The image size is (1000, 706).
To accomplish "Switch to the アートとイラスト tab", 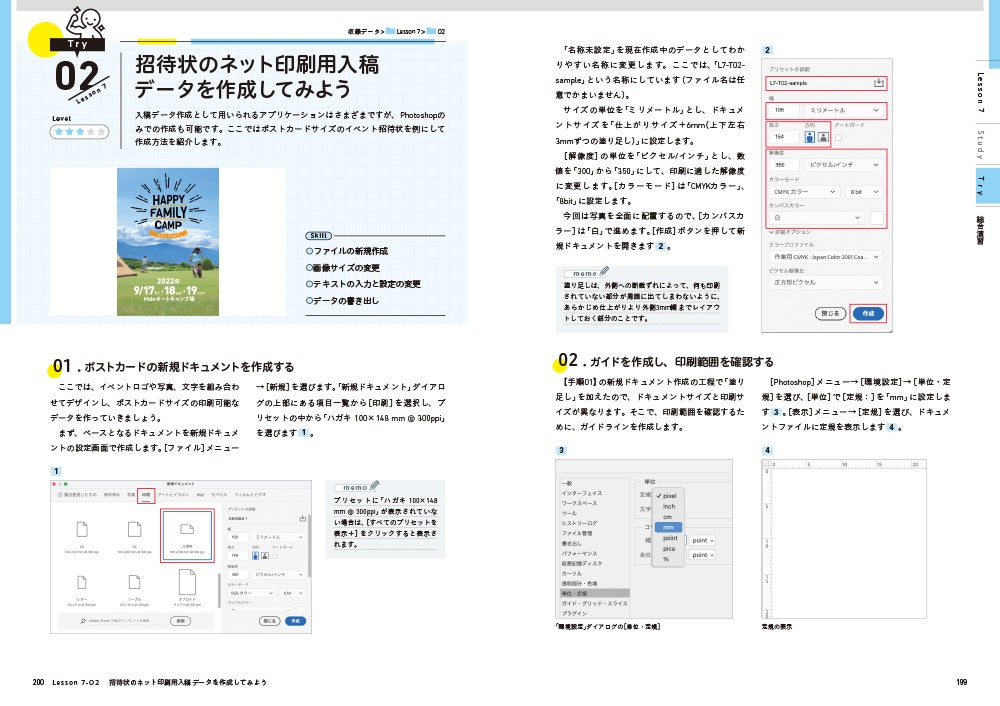I will [173, 494].
